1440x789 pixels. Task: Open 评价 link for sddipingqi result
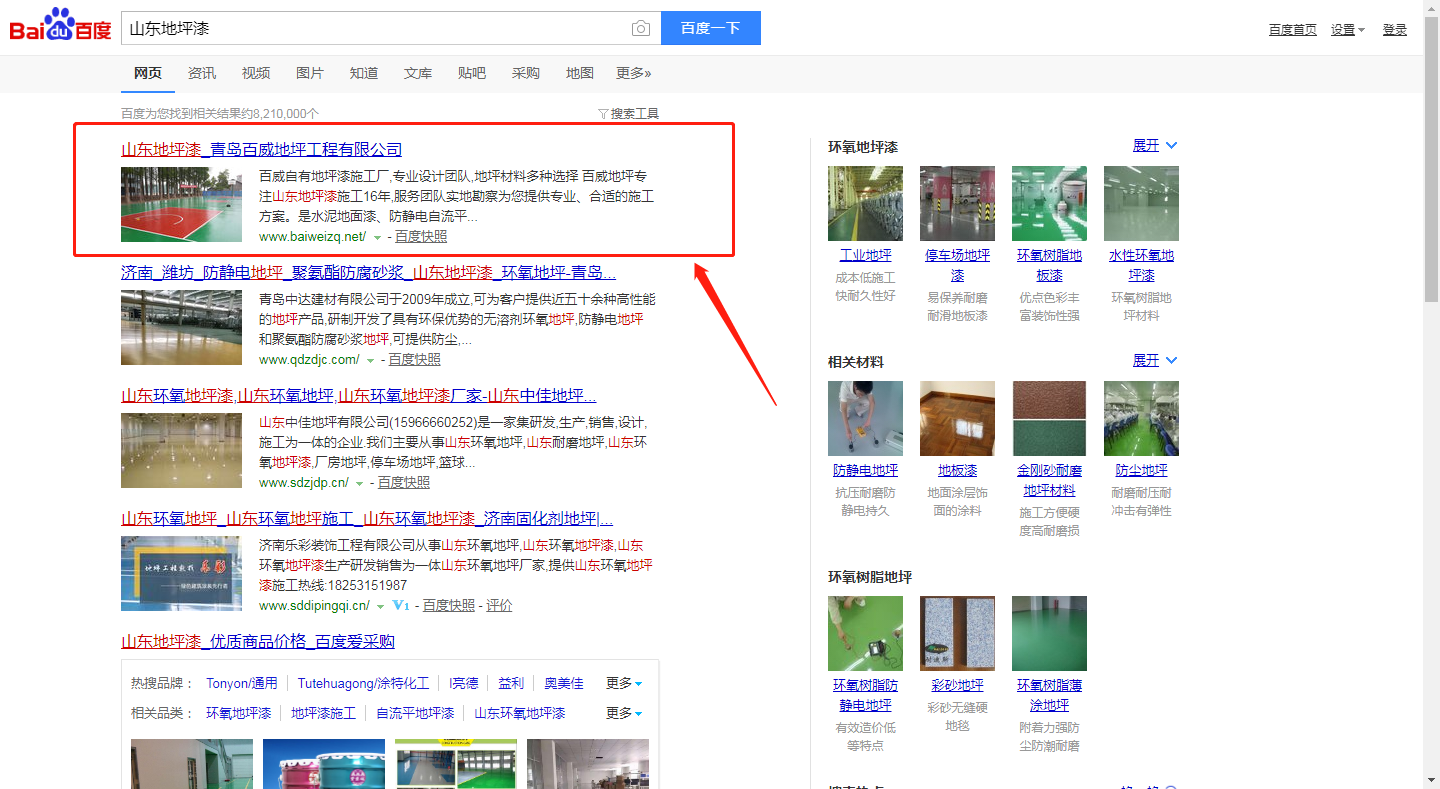pyautogui.click(x=499, y=606)
